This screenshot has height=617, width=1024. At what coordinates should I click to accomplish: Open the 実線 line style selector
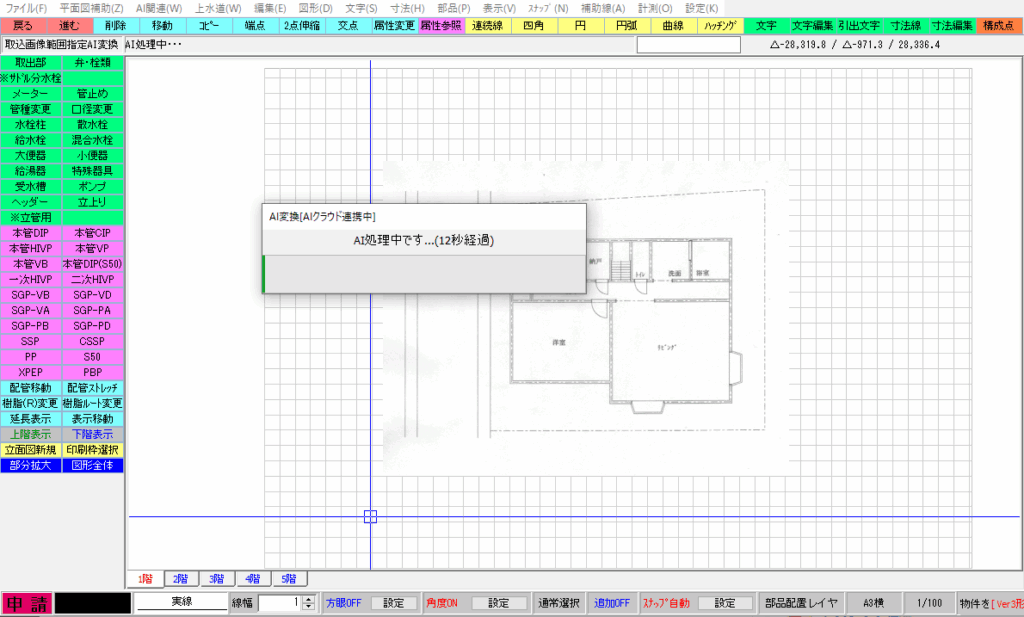tap(181, 602)
